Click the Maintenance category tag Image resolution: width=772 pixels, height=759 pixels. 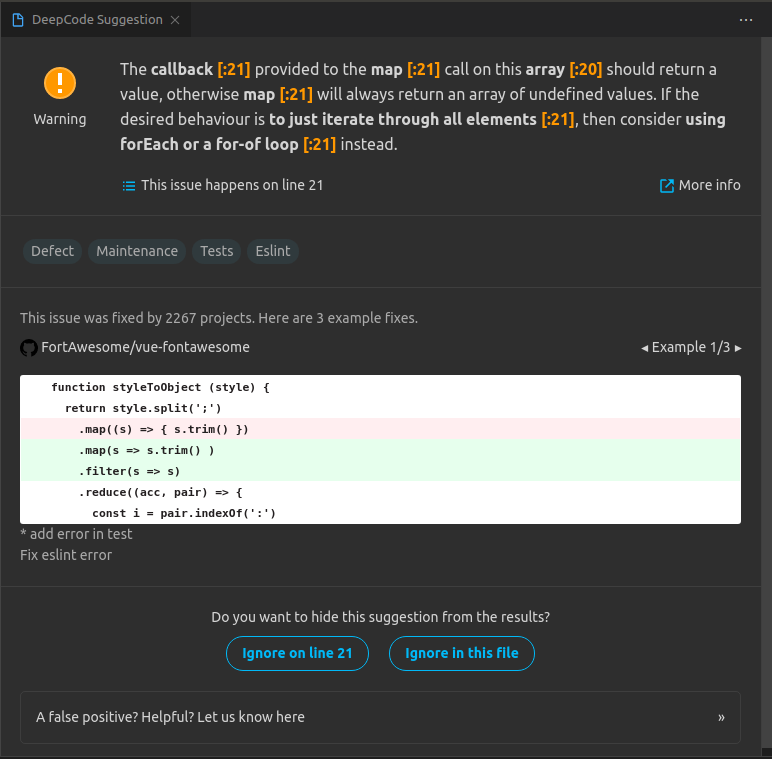tap(137, 251)
